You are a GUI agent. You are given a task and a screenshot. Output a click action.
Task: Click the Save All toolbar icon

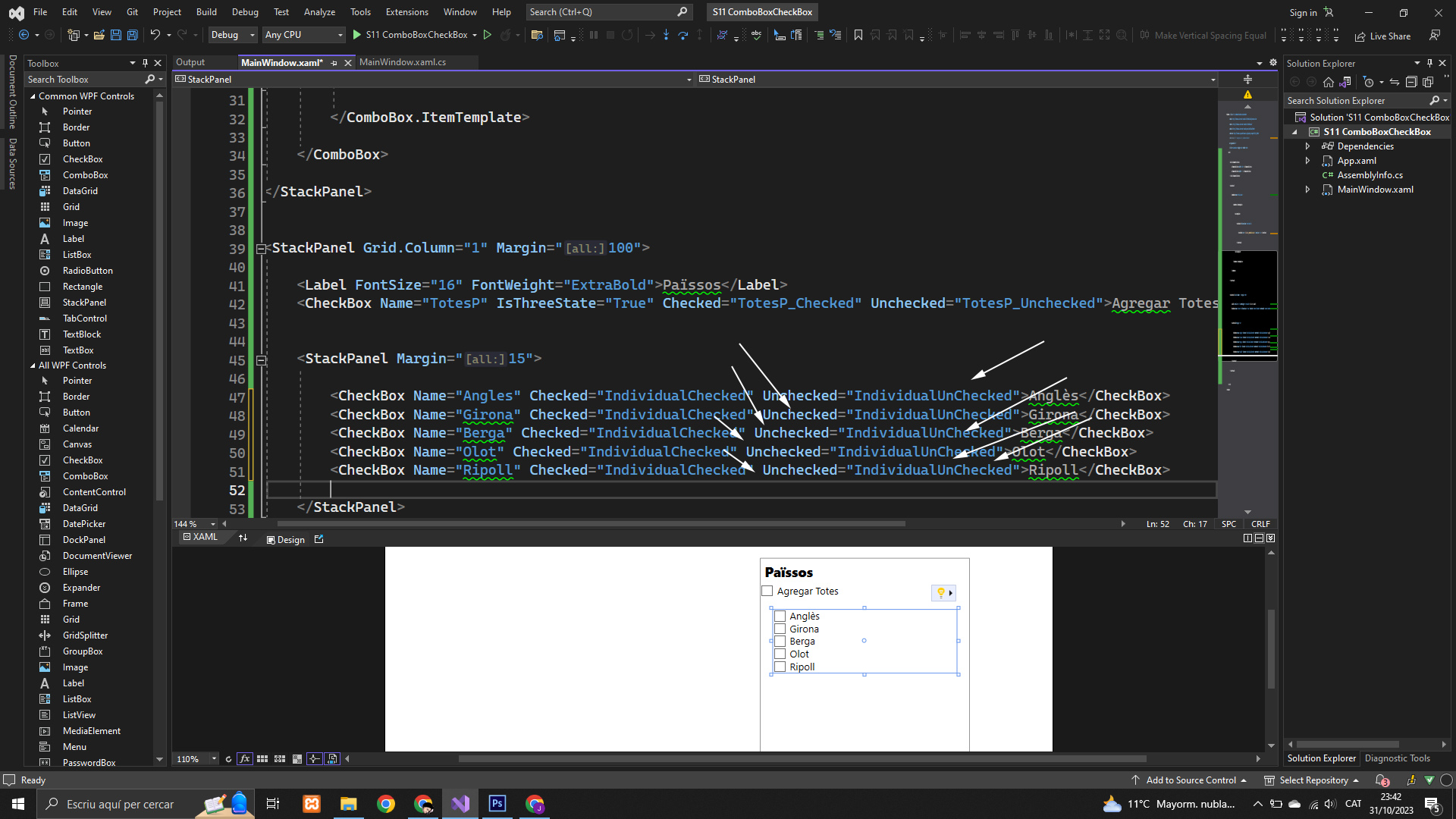click(133, 35)
